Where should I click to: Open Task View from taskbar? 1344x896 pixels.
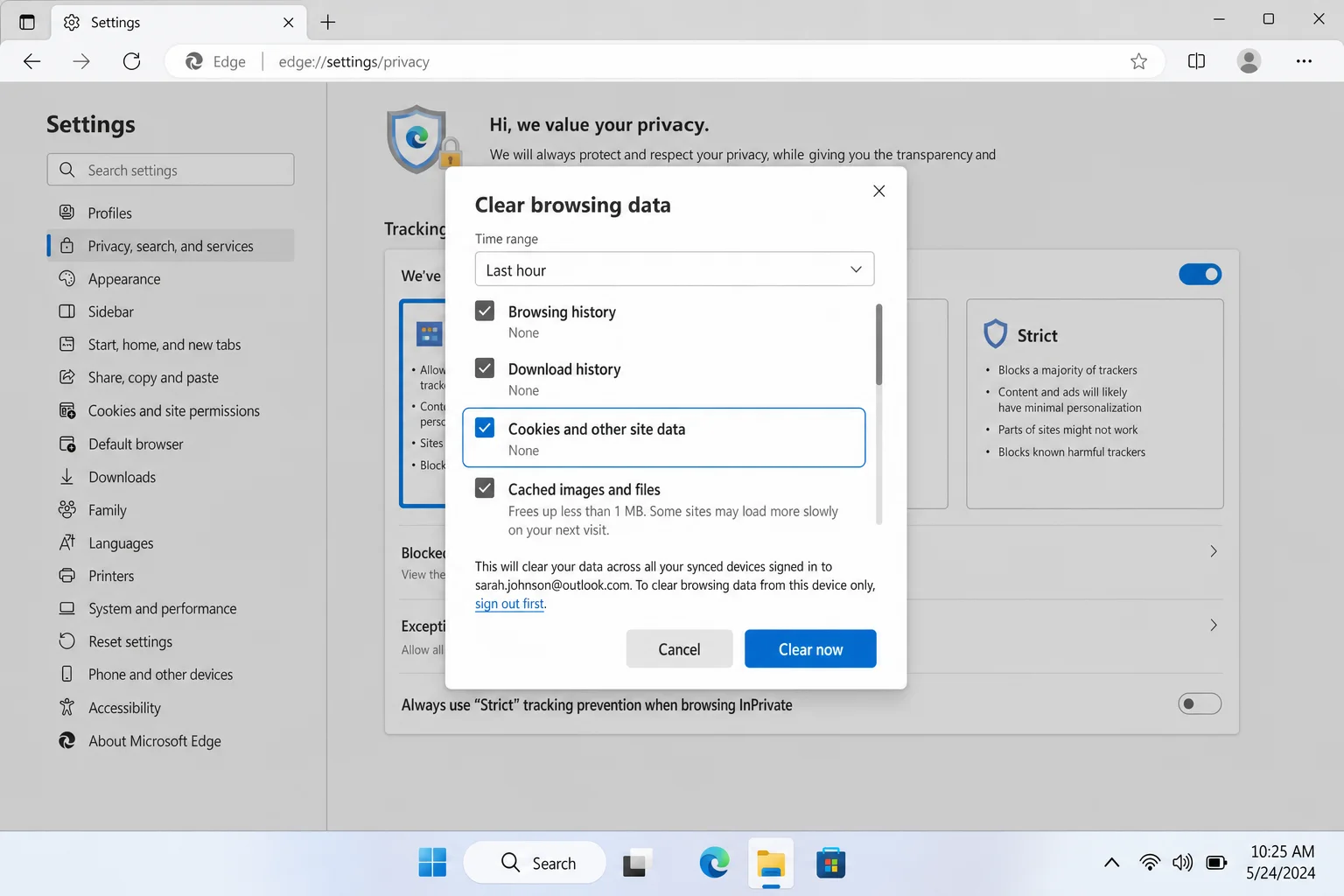[x=637, y=863]
